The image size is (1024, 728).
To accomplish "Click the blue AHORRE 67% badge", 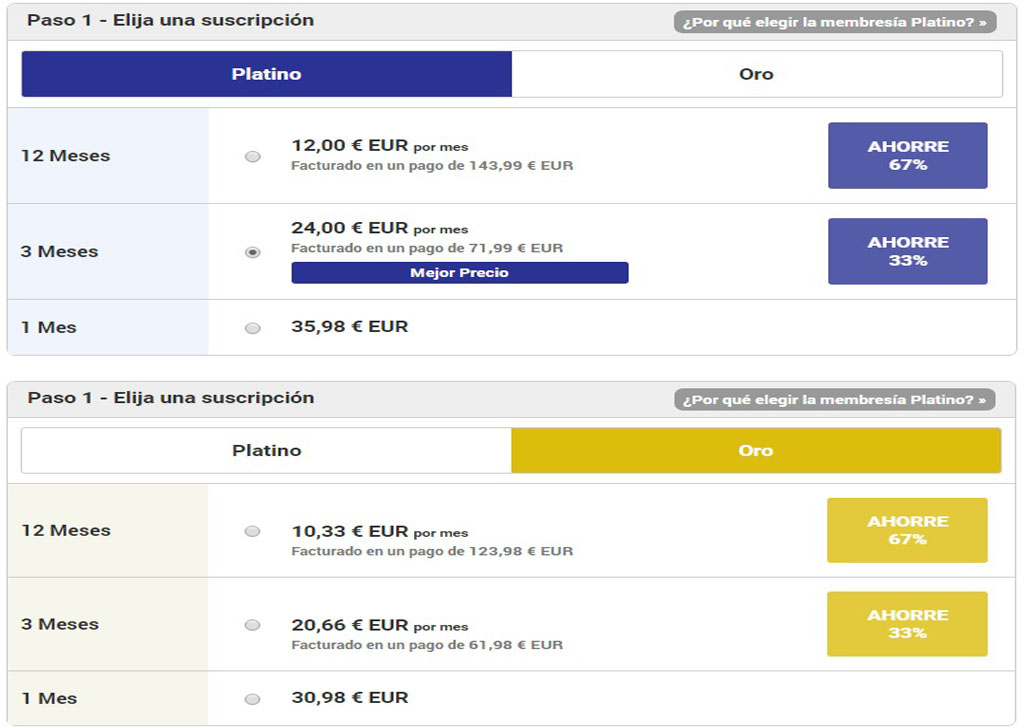I will click(908, 155).
